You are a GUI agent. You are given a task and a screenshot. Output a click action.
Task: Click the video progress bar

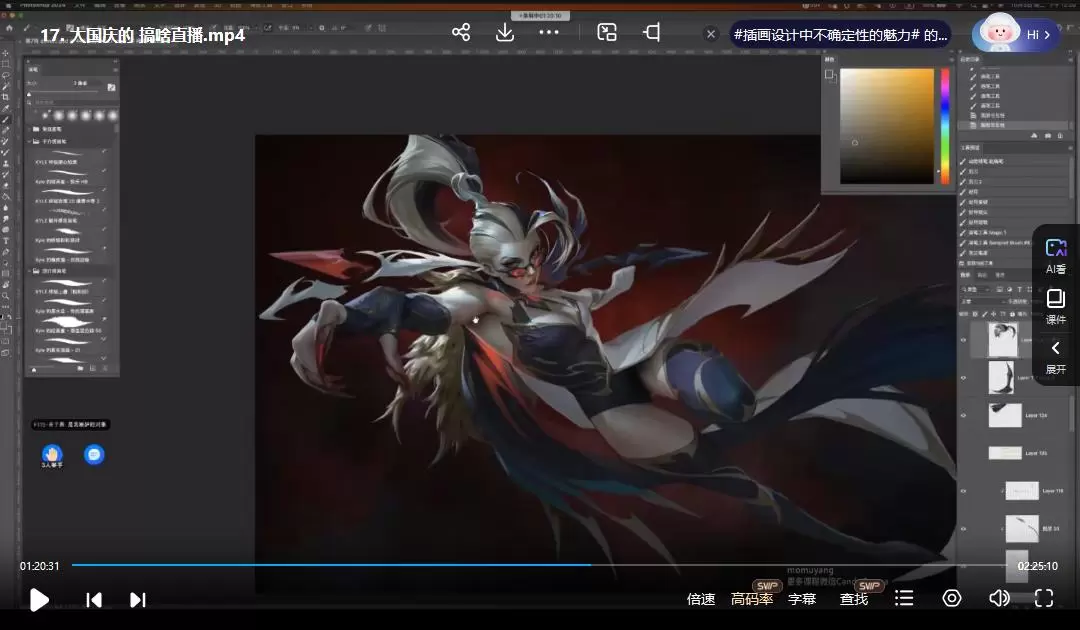540,565
